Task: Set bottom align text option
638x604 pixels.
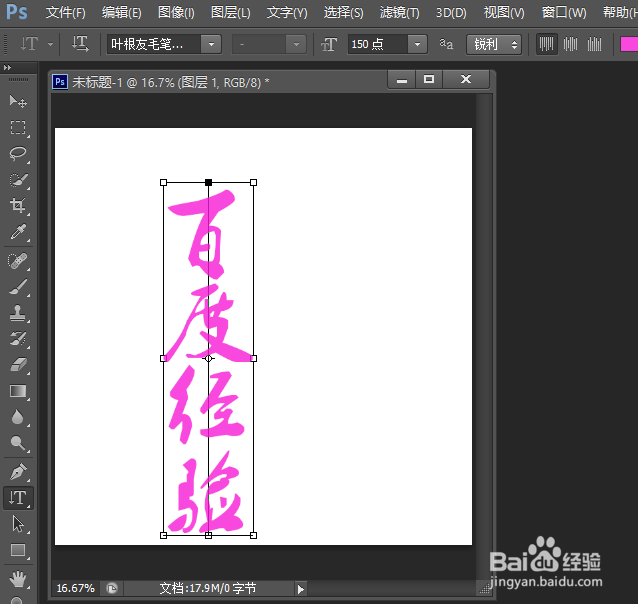Action: tap(594, 44)
